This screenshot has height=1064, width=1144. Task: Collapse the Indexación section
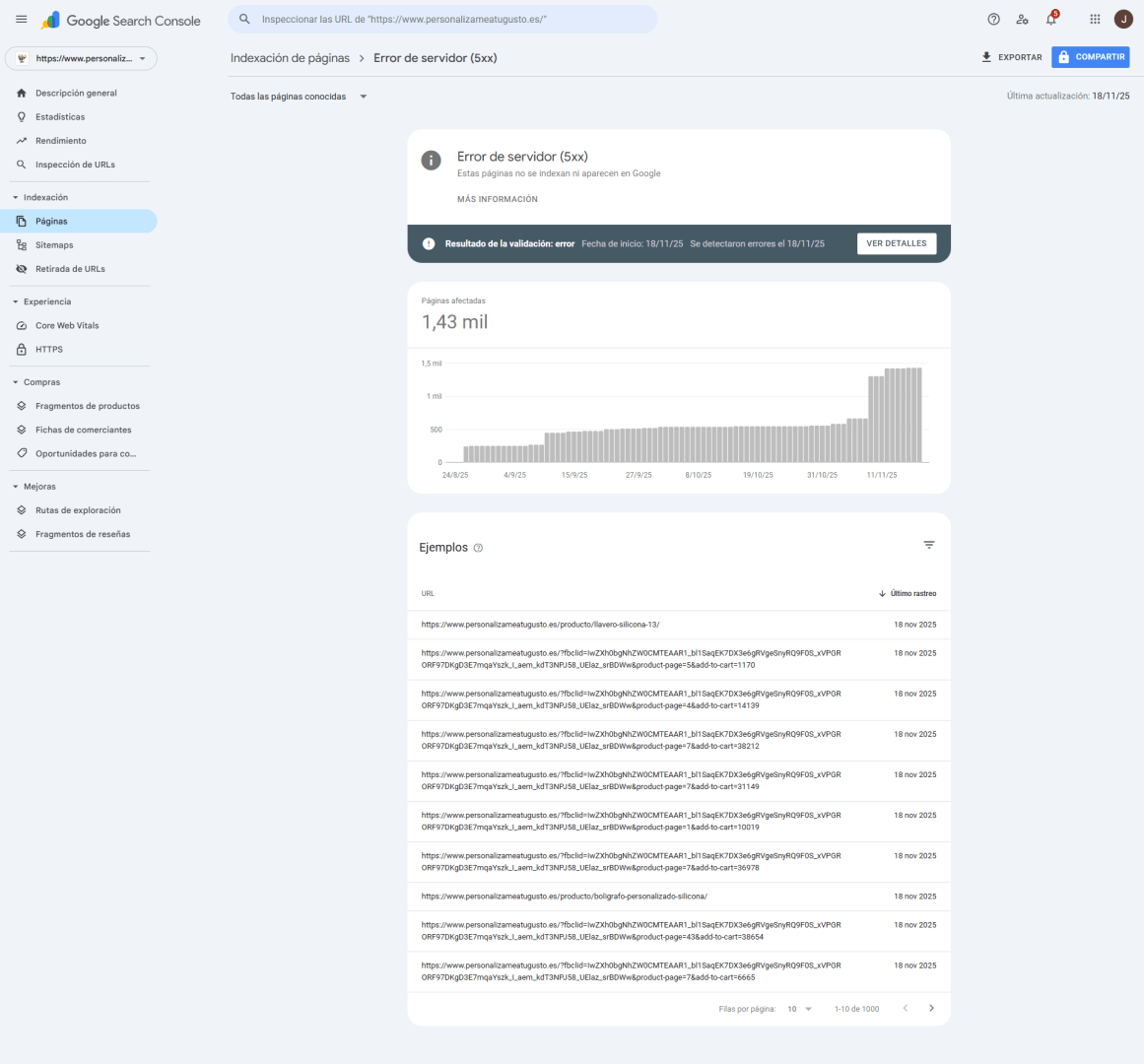[16, 198]
